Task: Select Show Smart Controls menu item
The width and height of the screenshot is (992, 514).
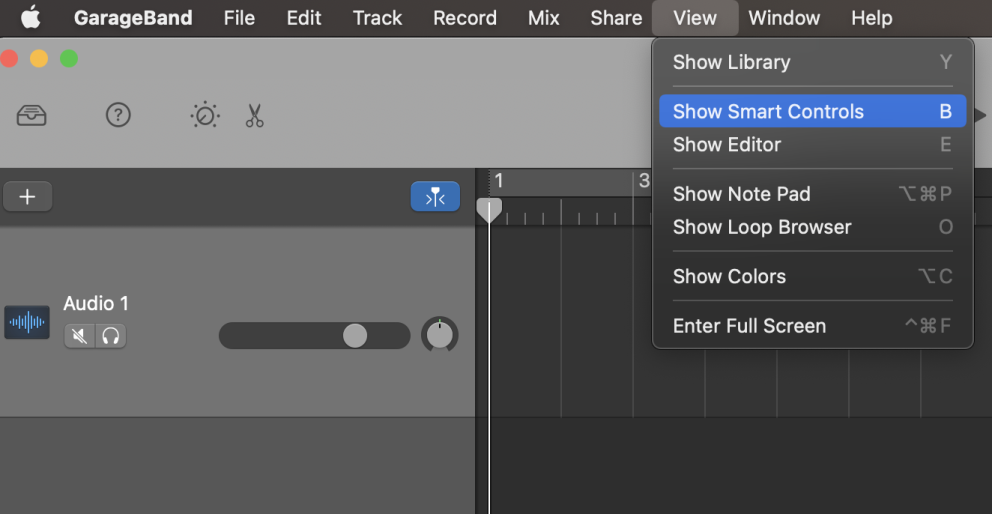Action: point(812,111)
